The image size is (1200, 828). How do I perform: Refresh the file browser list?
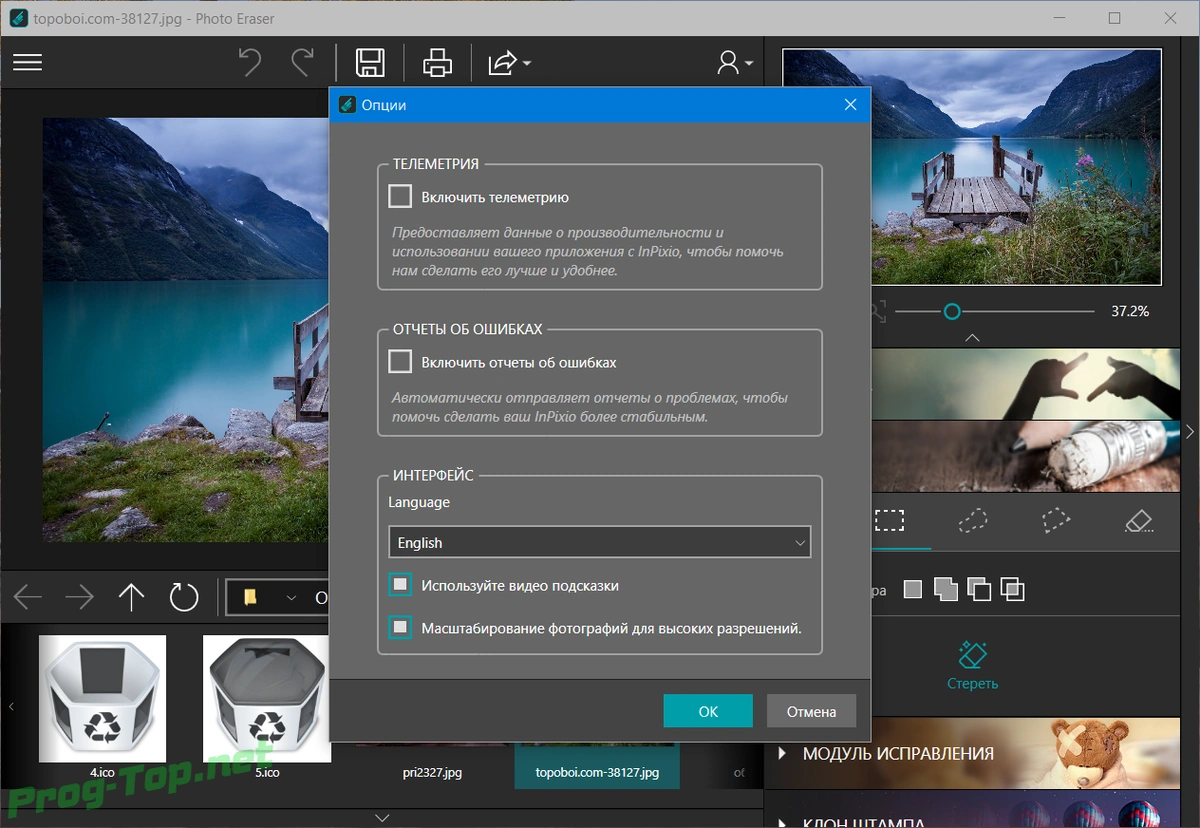click(184, 598)
